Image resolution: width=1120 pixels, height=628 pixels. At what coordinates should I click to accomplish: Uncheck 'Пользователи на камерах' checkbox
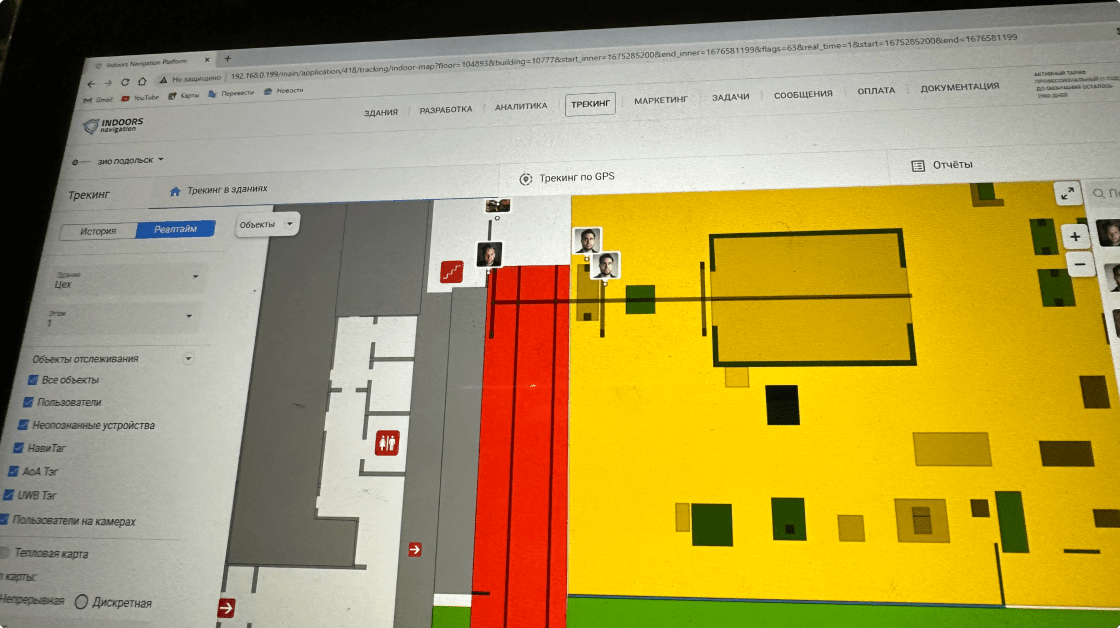click(4, 519)
